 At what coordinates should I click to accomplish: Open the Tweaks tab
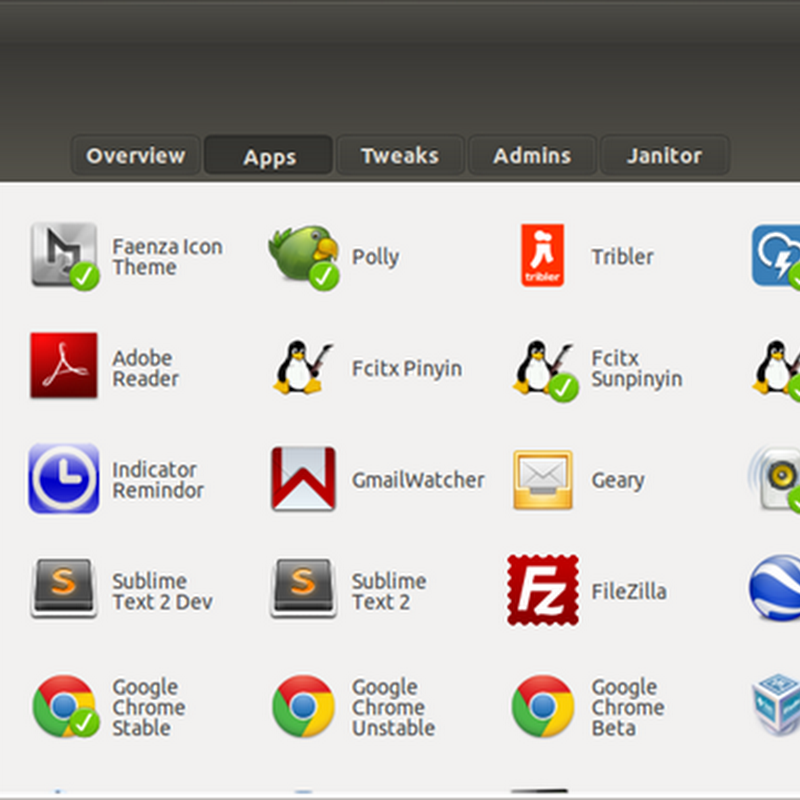[400, 156]
